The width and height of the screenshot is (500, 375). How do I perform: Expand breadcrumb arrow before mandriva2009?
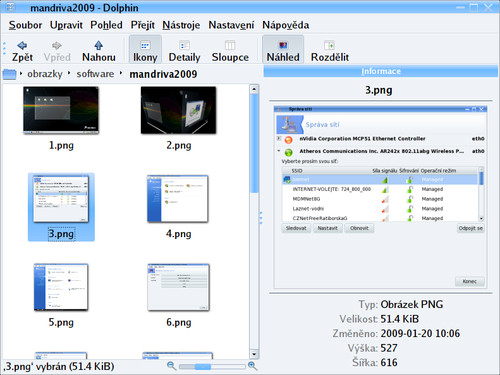[121, 73]
